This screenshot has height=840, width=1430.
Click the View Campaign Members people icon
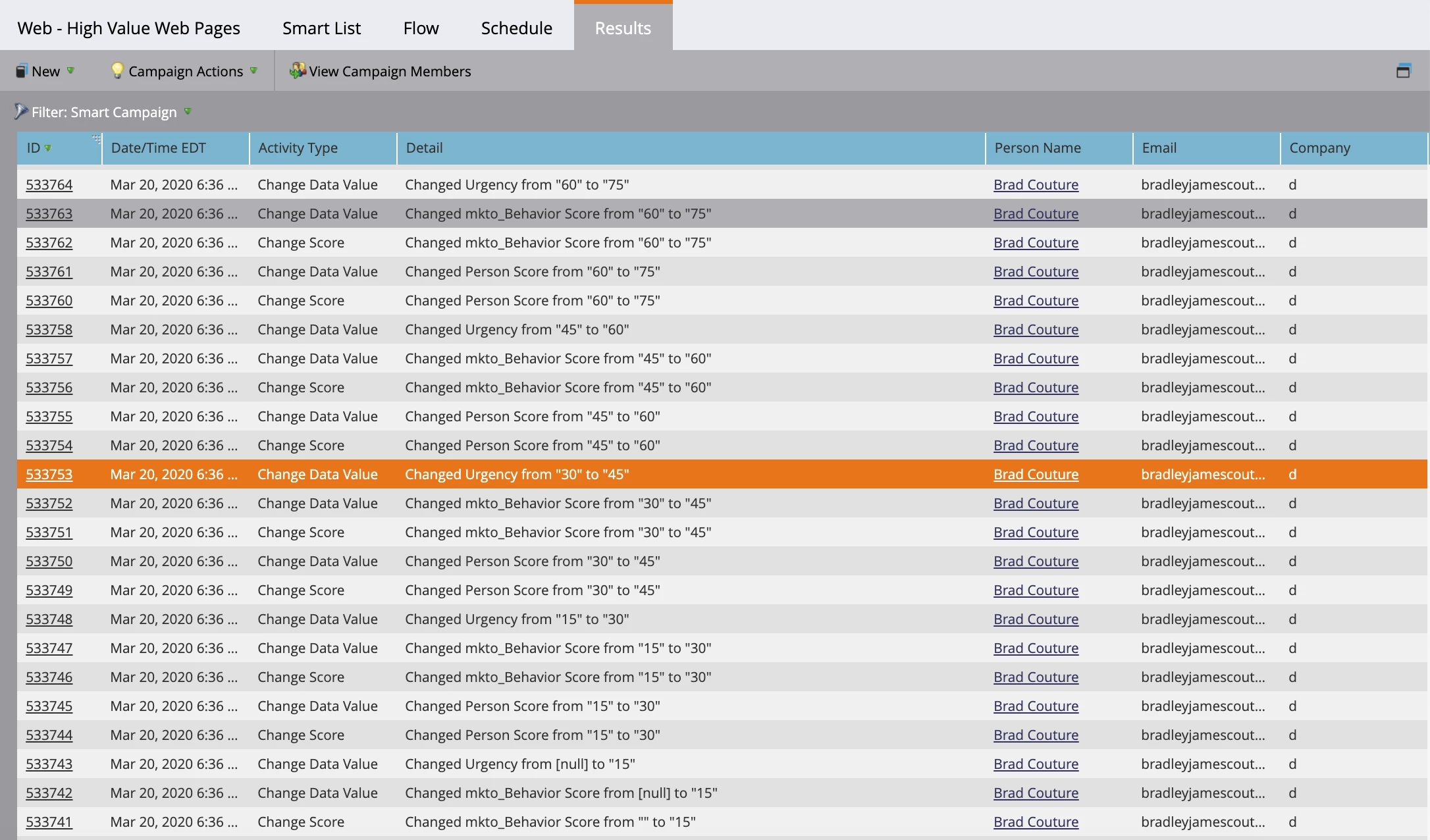click(x=298, y=70)
